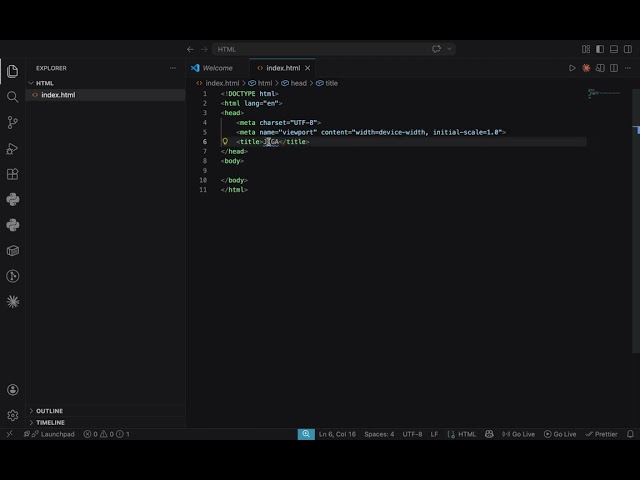Go forward with the right arrow
Image resolution: width=640 pixels, height=480 pixels.
204,49
